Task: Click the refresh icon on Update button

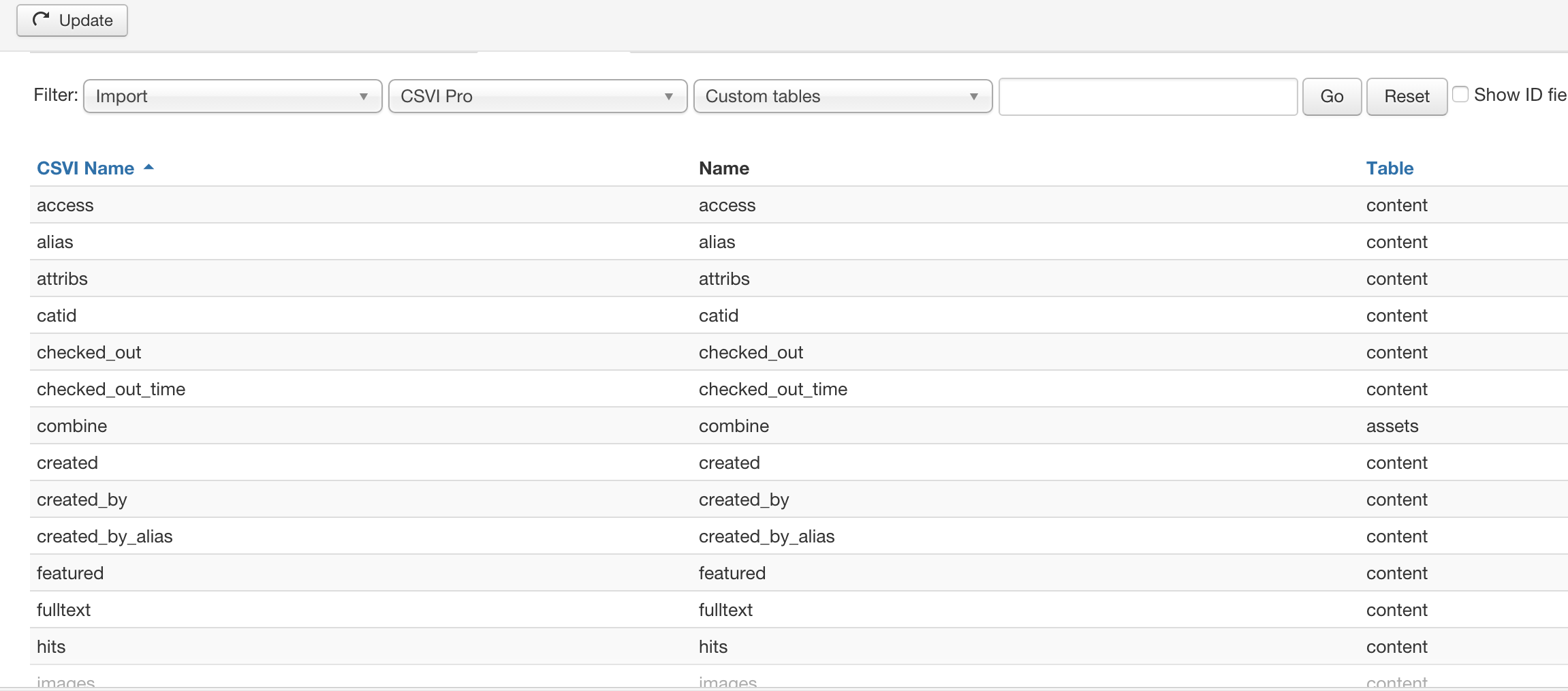Action: pos(40,20)
